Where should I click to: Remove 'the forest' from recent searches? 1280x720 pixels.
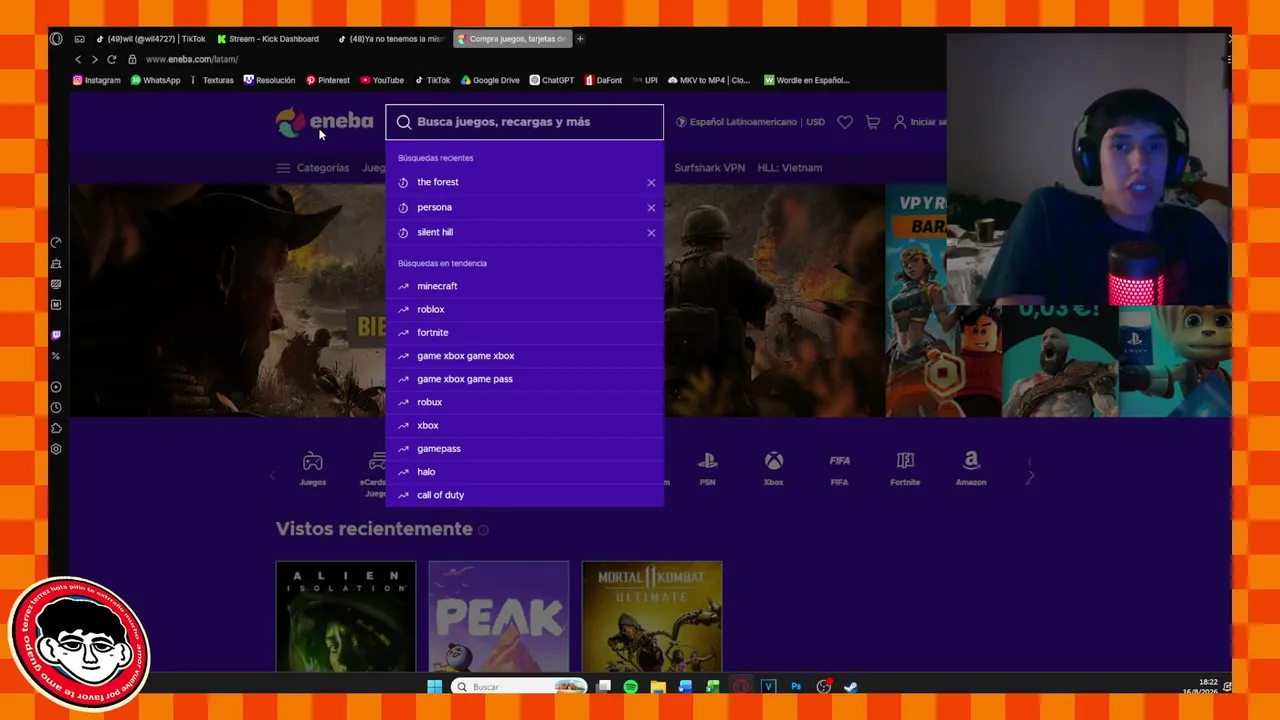pos(651,182)
